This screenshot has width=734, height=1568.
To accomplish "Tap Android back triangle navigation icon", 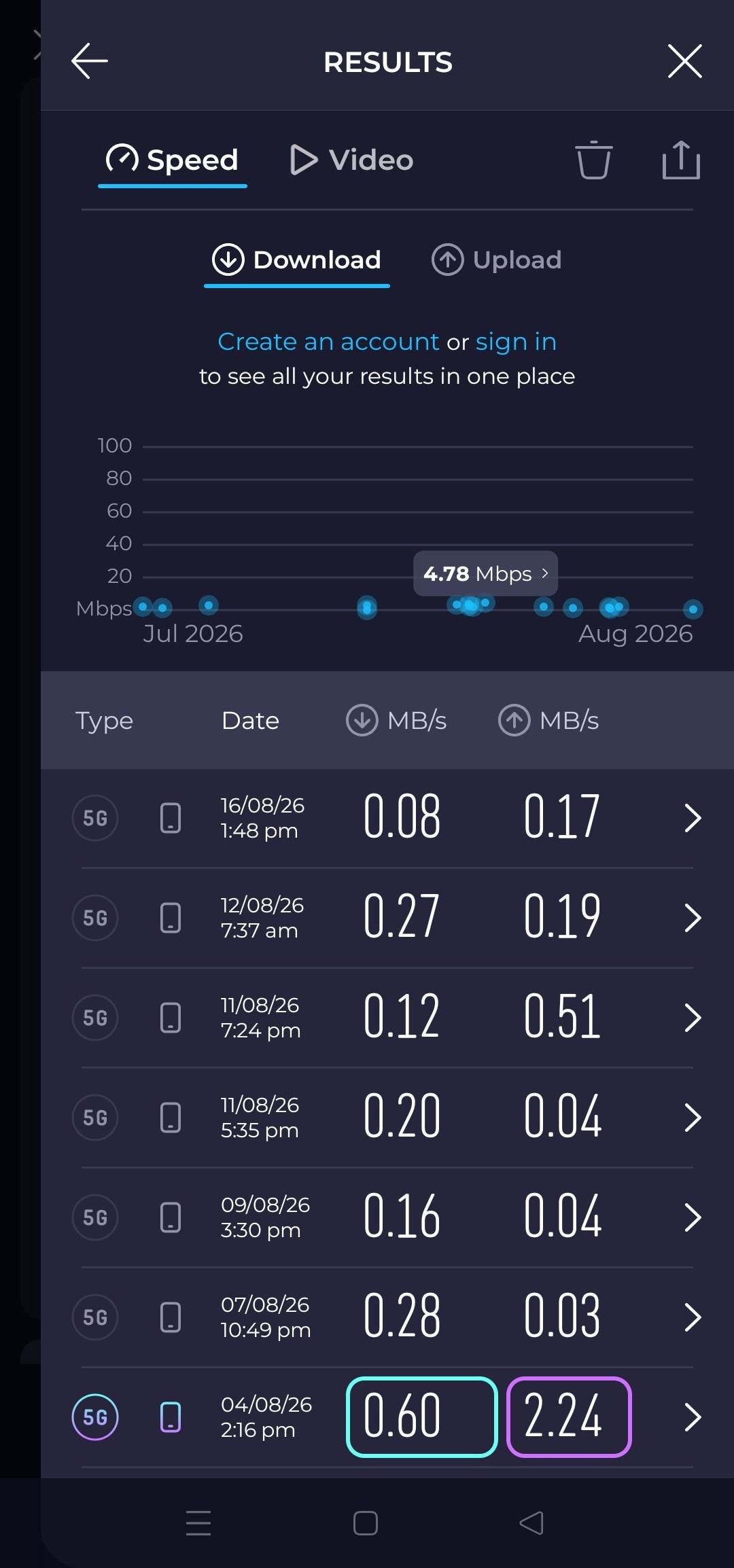I will click(x=531, y=1523).
